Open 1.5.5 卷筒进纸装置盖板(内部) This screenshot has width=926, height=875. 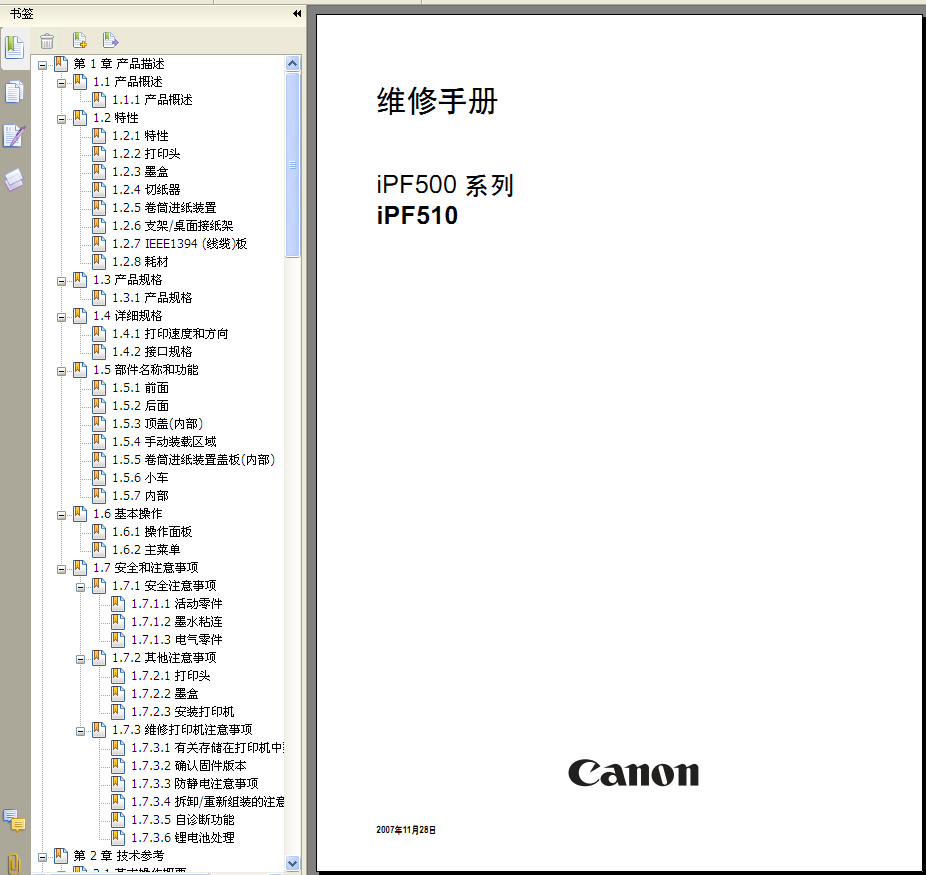[x=194, y=460]
